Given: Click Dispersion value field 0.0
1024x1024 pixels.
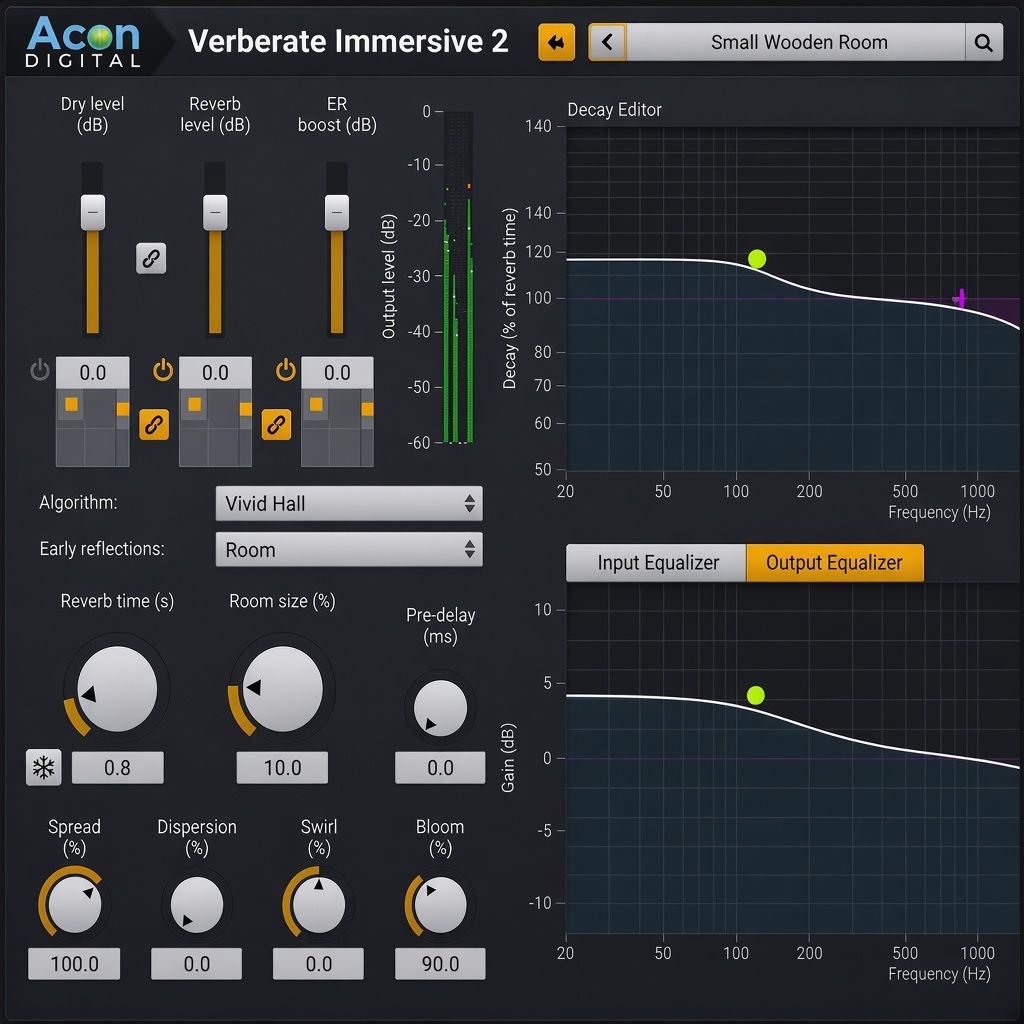Looking at the screenshot, I should click(x=197, y=964).
